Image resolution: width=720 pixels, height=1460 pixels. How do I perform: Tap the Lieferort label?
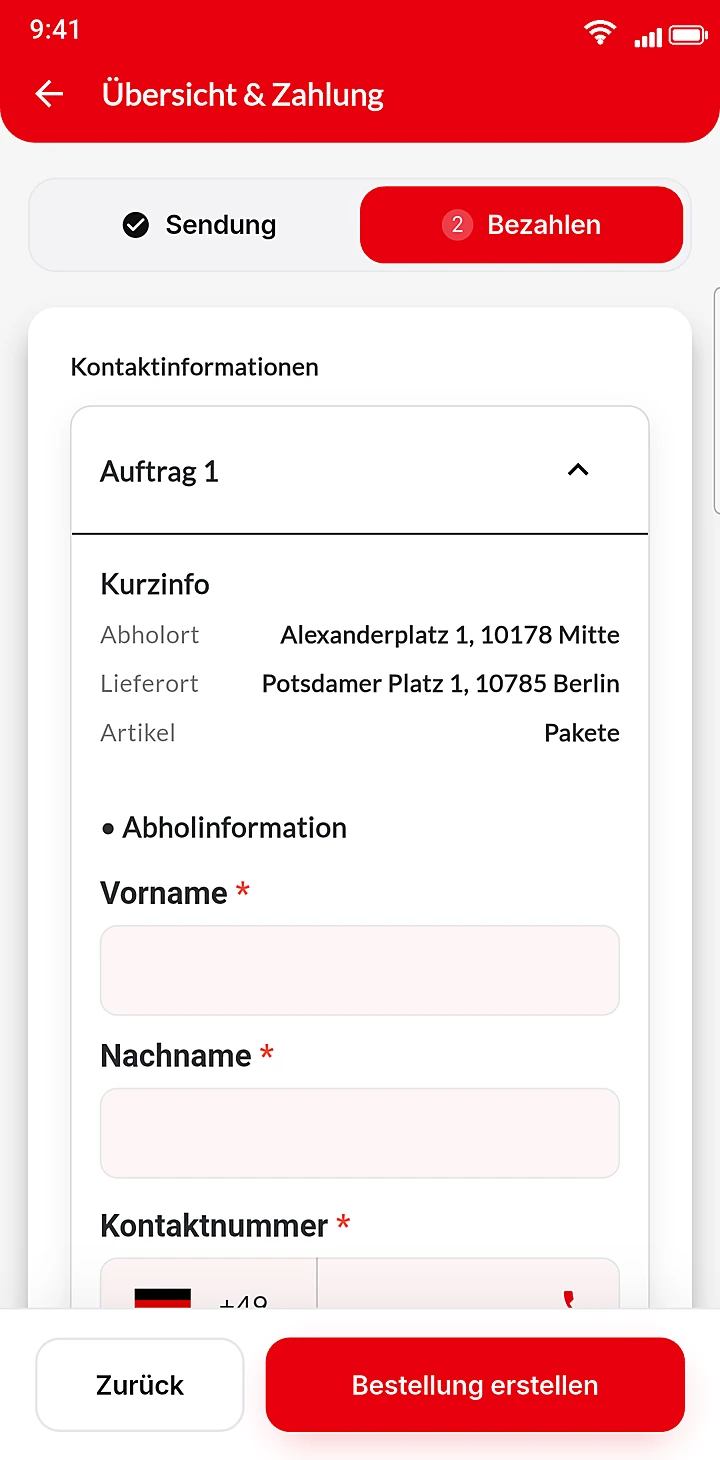tap(150, 684)
